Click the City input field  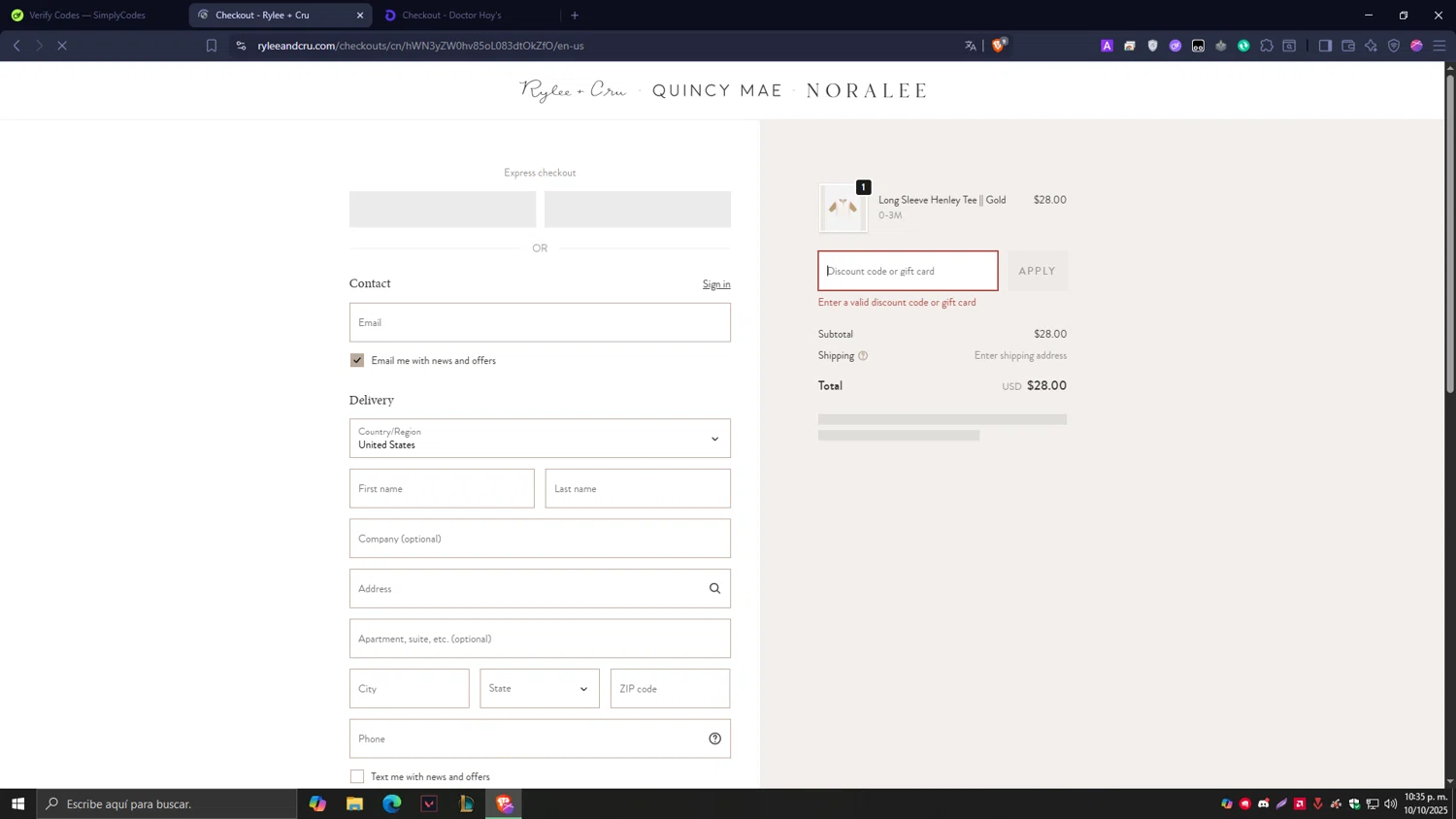coord(409,689)
